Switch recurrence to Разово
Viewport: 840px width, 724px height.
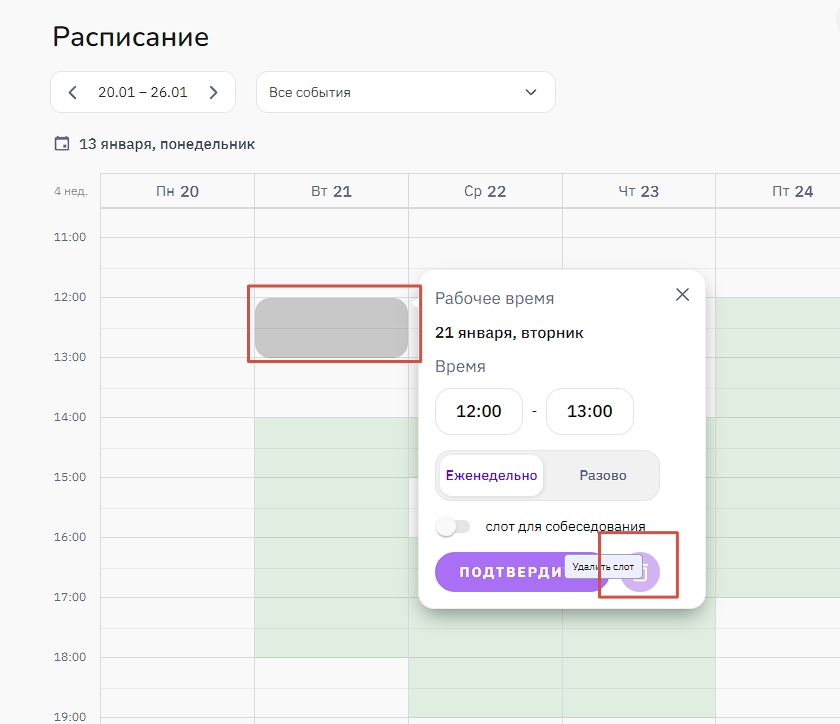click(603, 475)
